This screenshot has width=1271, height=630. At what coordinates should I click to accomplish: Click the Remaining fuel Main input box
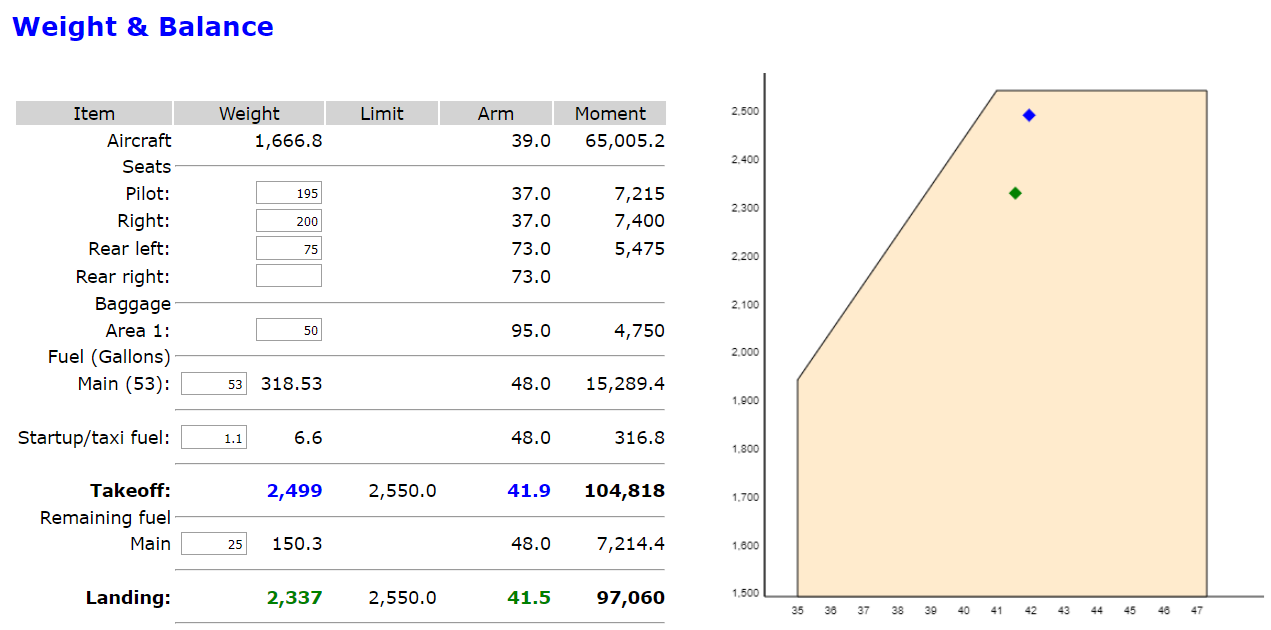coord(214,544)
